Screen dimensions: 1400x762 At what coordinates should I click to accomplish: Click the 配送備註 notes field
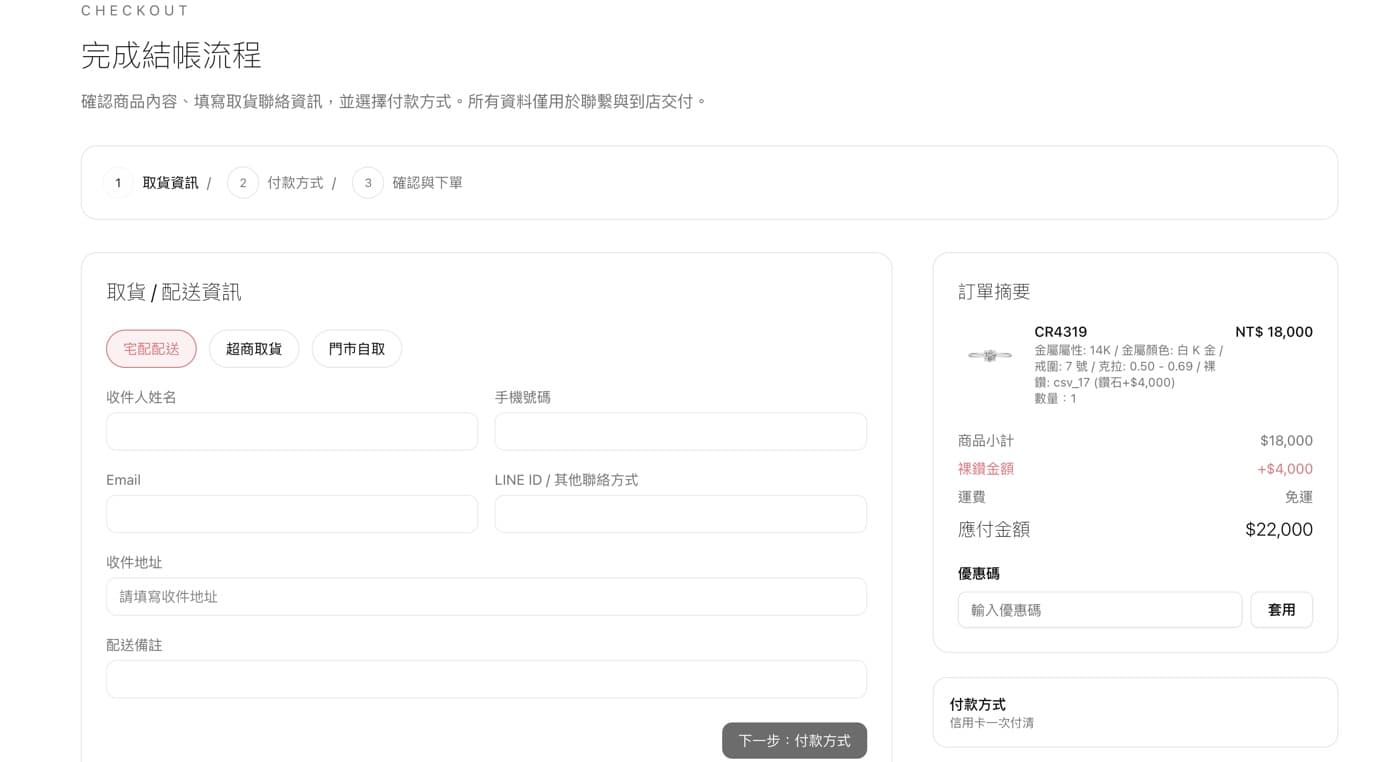486,679
